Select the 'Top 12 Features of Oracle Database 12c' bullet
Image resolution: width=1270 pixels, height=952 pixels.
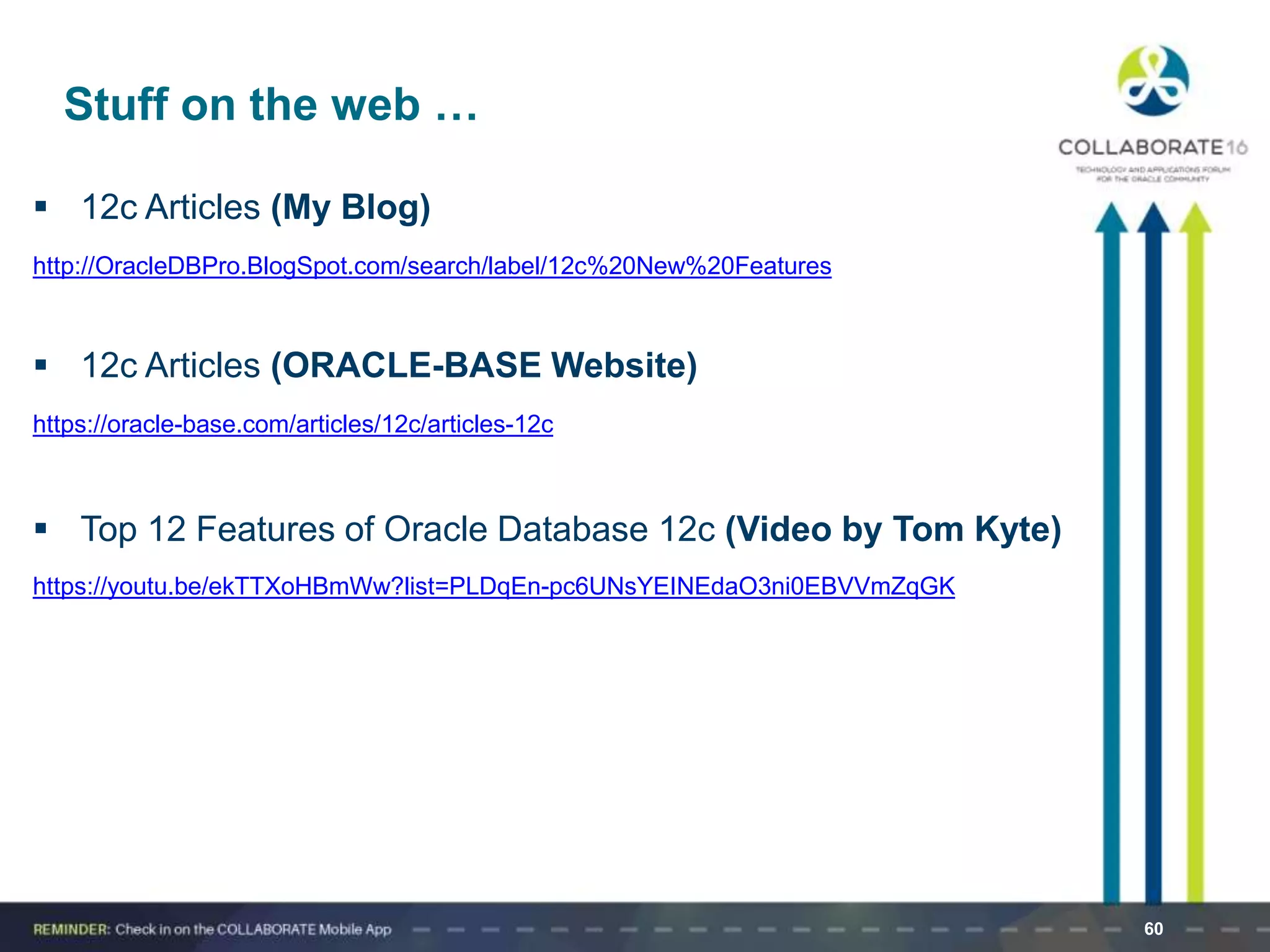tap(571, 529)
